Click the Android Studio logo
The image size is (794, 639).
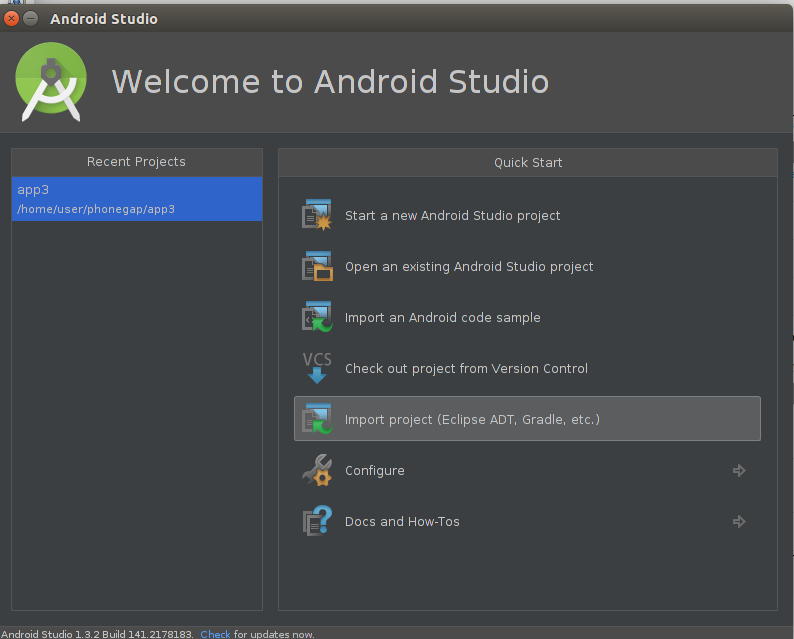[51, 80]
